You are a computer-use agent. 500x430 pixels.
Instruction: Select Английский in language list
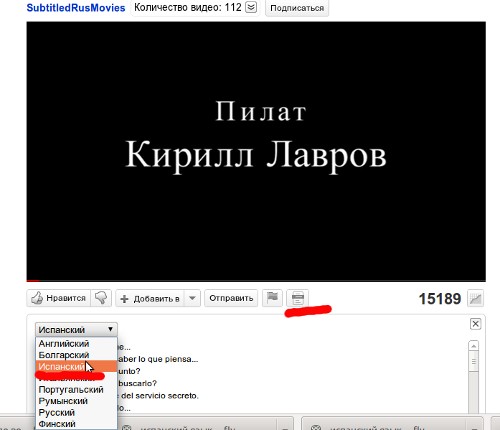click(x=76, y=343)
